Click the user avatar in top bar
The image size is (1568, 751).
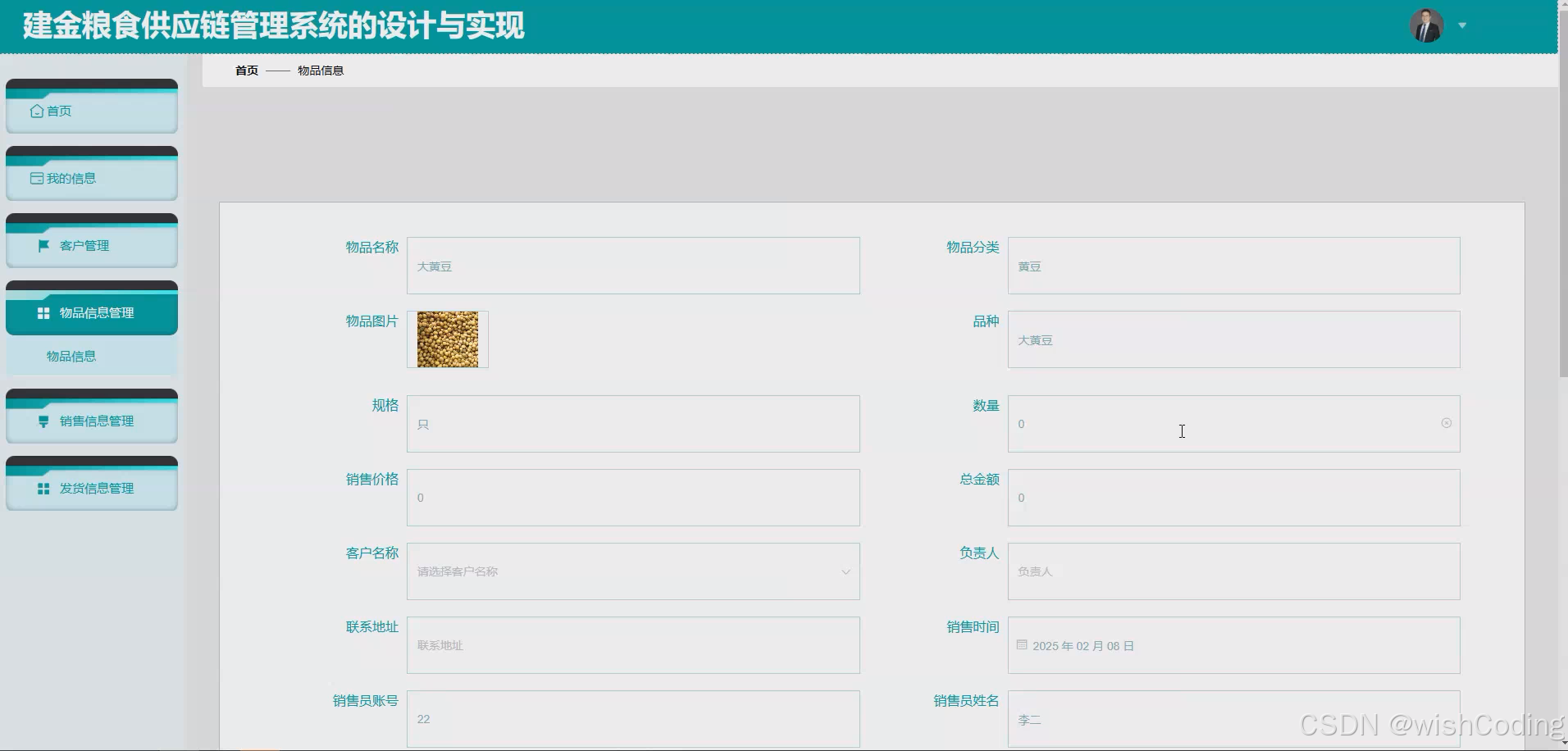click(x=1427, y=25)
